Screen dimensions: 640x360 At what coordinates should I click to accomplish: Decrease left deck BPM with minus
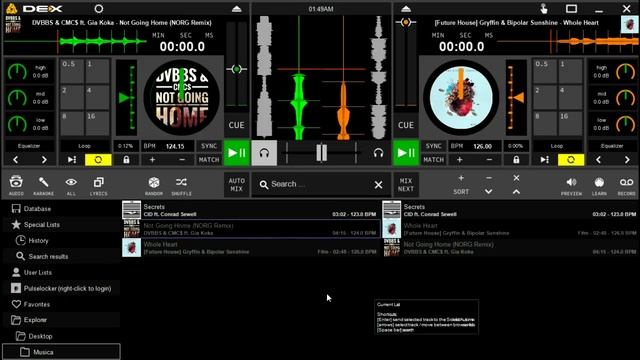click(x=182, y=160)
